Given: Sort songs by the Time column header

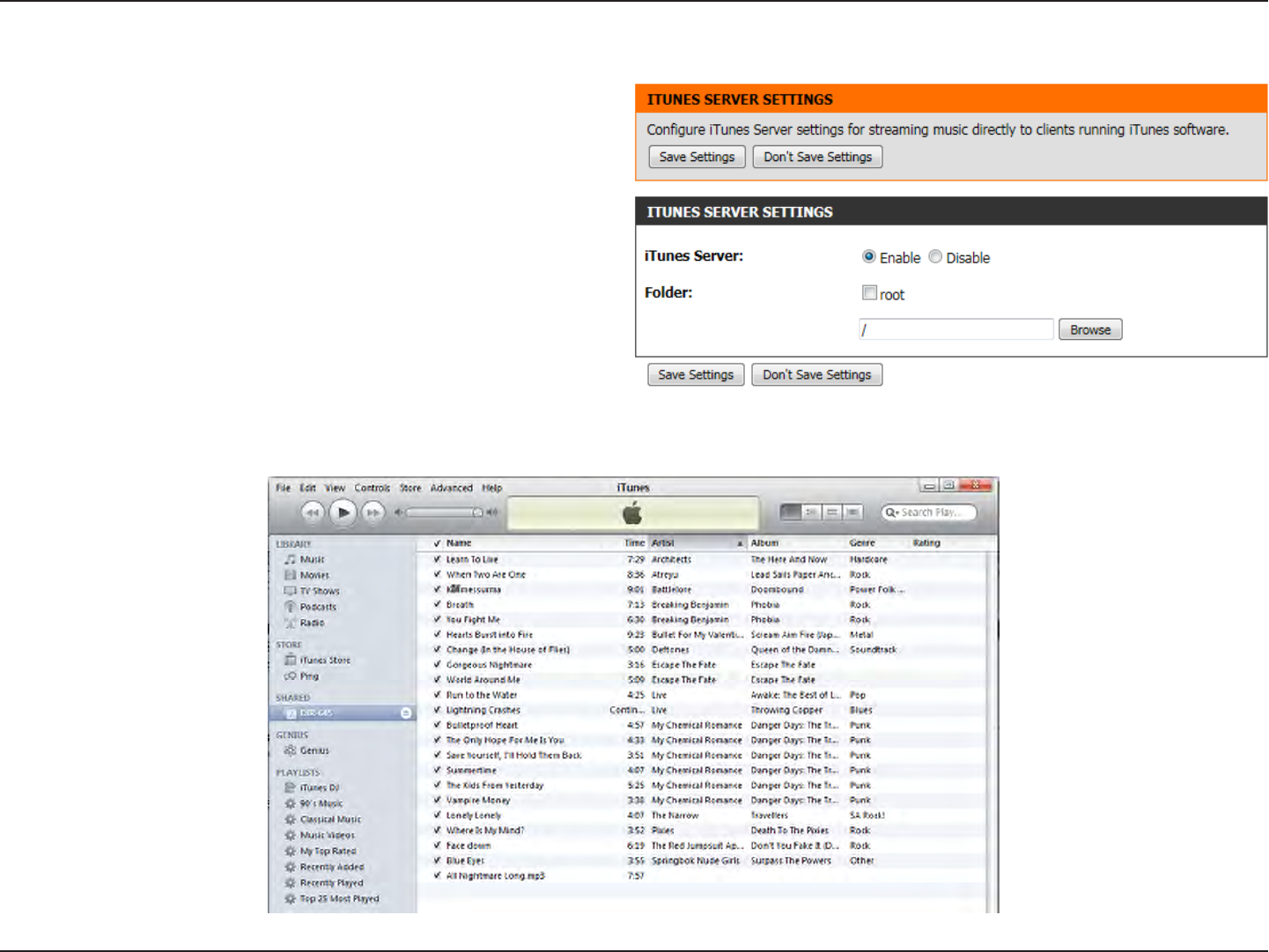Looking at the screenshot, I should (x=635, y=543).
